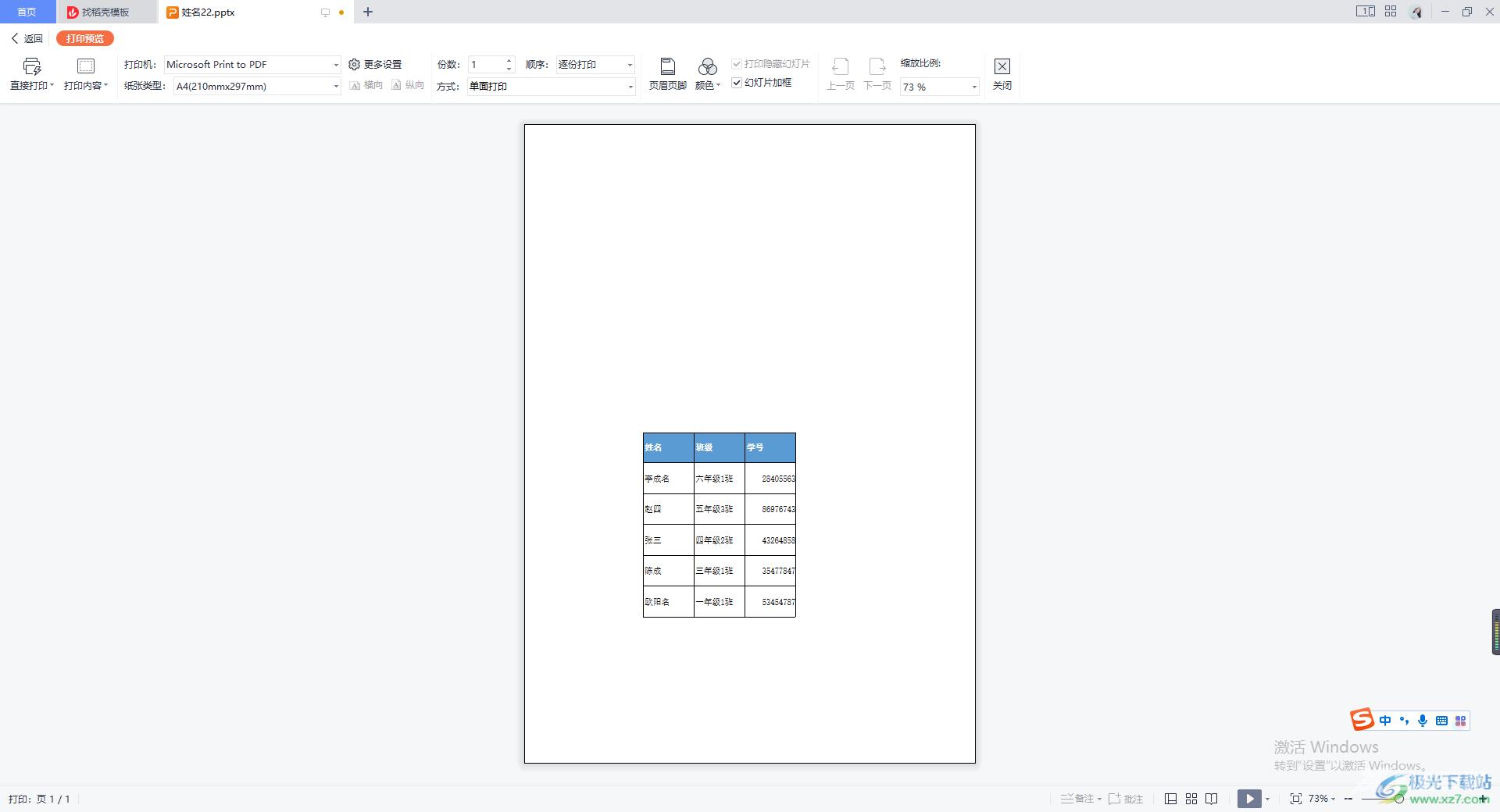Open the 页眉页脚 header footer dialog
The width and height of the screenshot is (1500, 812).
tap(668, 74)
